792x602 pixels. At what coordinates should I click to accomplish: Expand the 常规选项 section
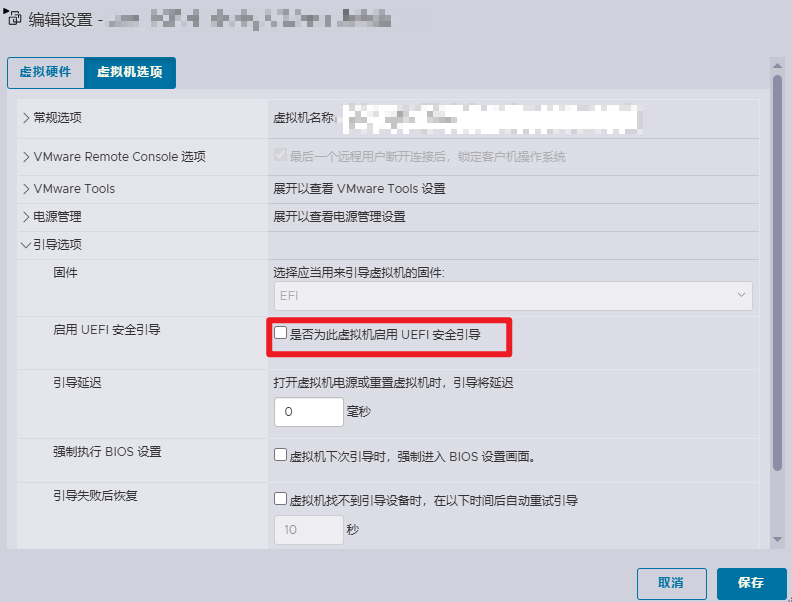pyautogui.click(x=26, y=118)
